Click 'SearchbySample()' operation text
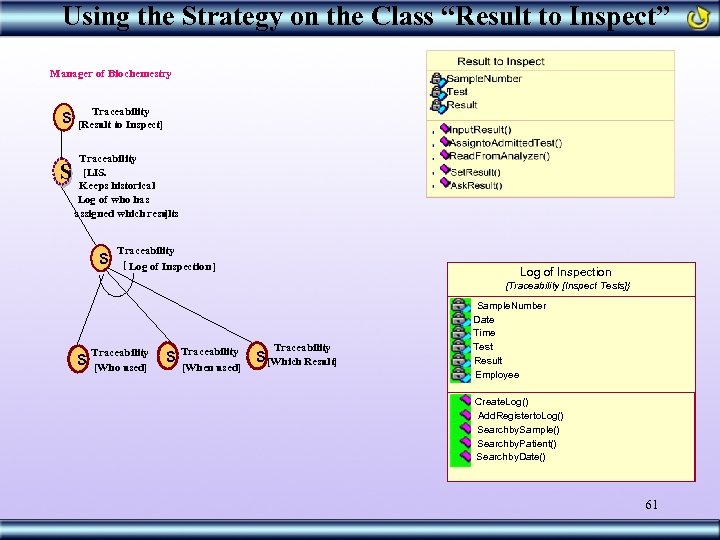The image size is (720, 540). click(518, 430)
